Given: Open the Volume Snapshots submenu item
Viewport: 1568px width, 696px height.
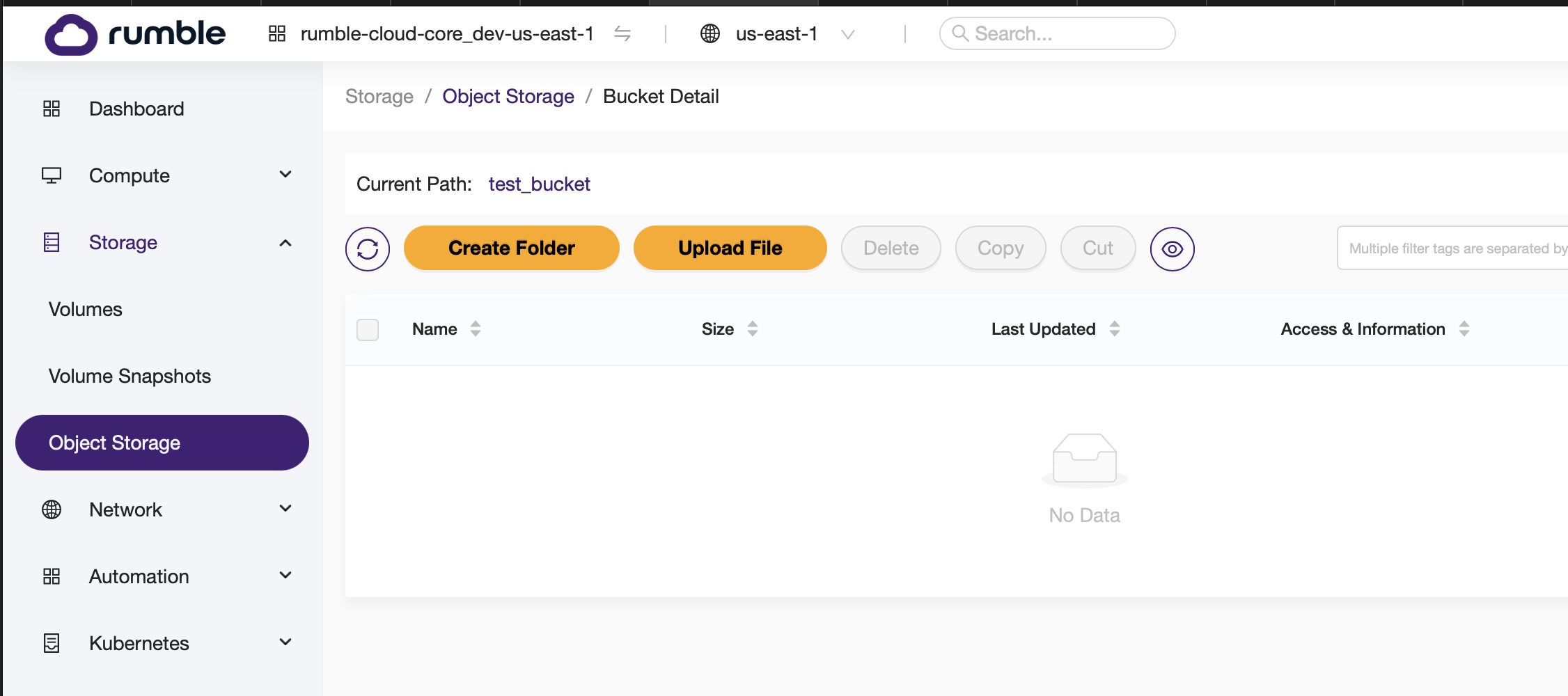Looking at the screenshot, I should [130, 376].
